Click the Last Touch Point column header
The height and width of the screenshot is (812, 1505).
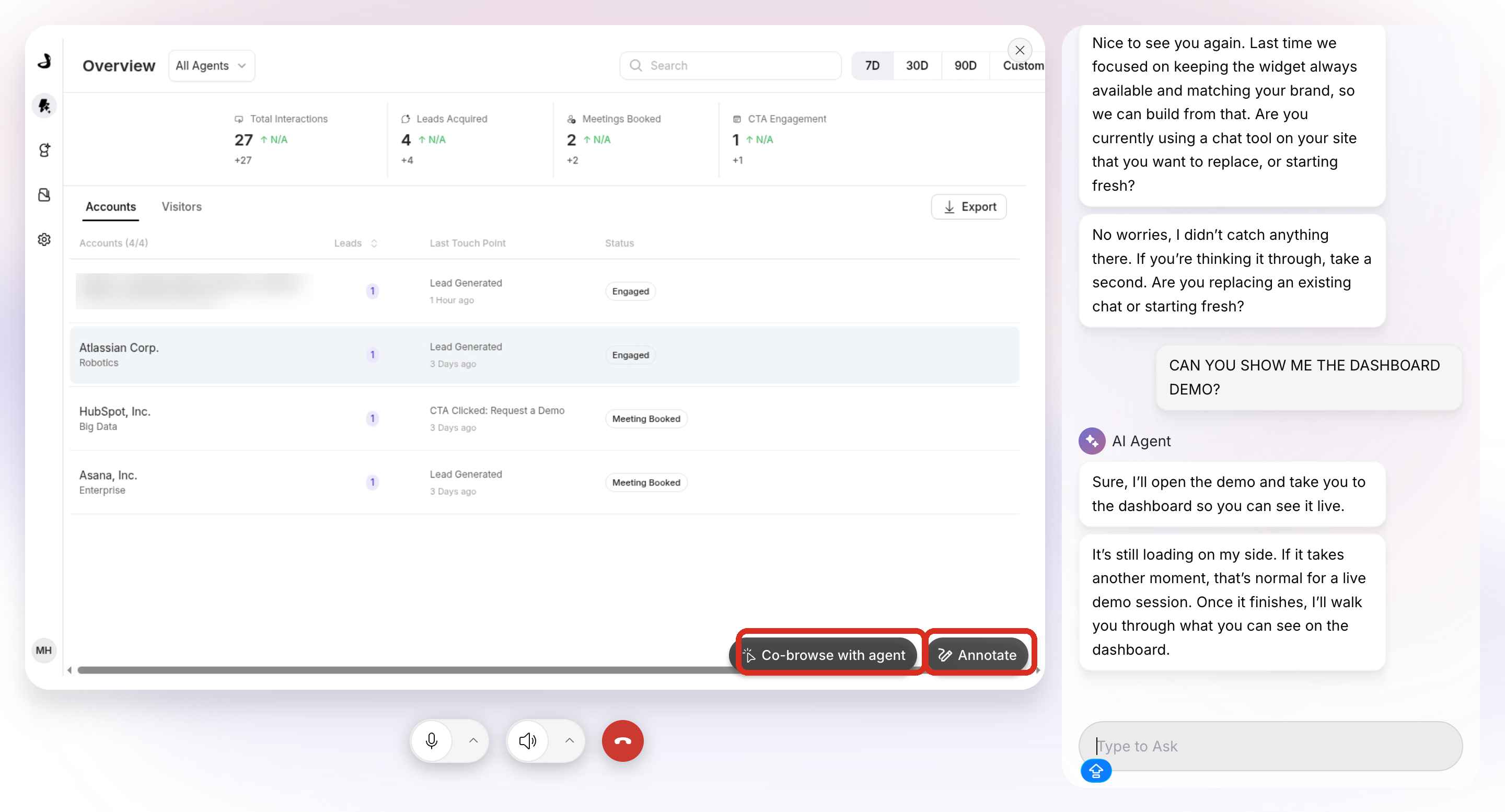point(467,243)
